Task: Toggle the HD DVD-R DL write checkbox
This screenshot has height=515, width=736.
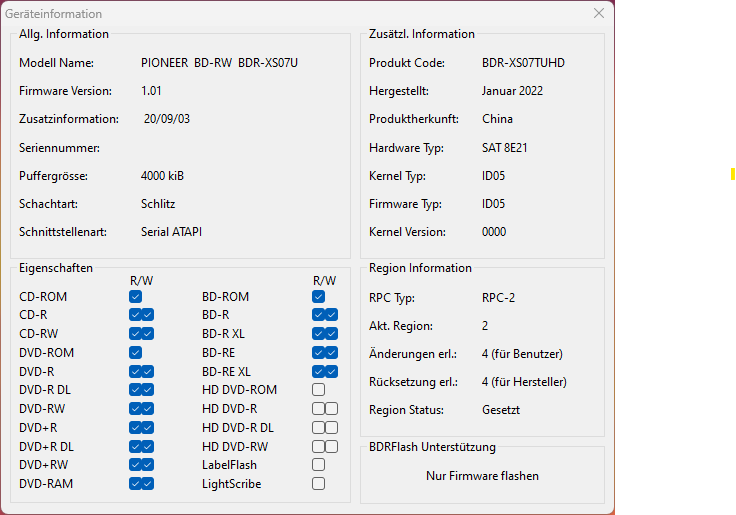Action: point(331,428)
